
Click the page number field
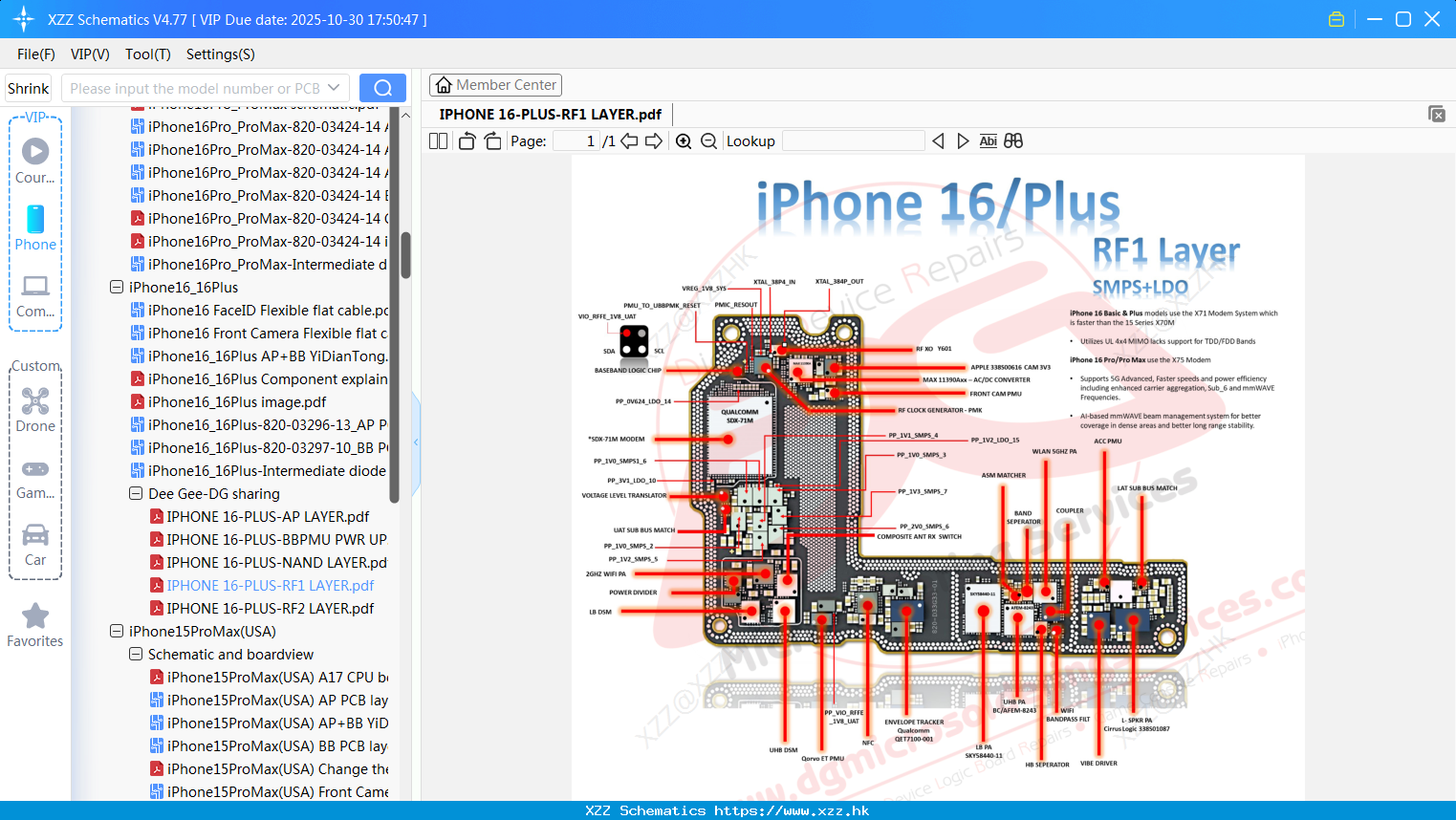tap(576, 141)
